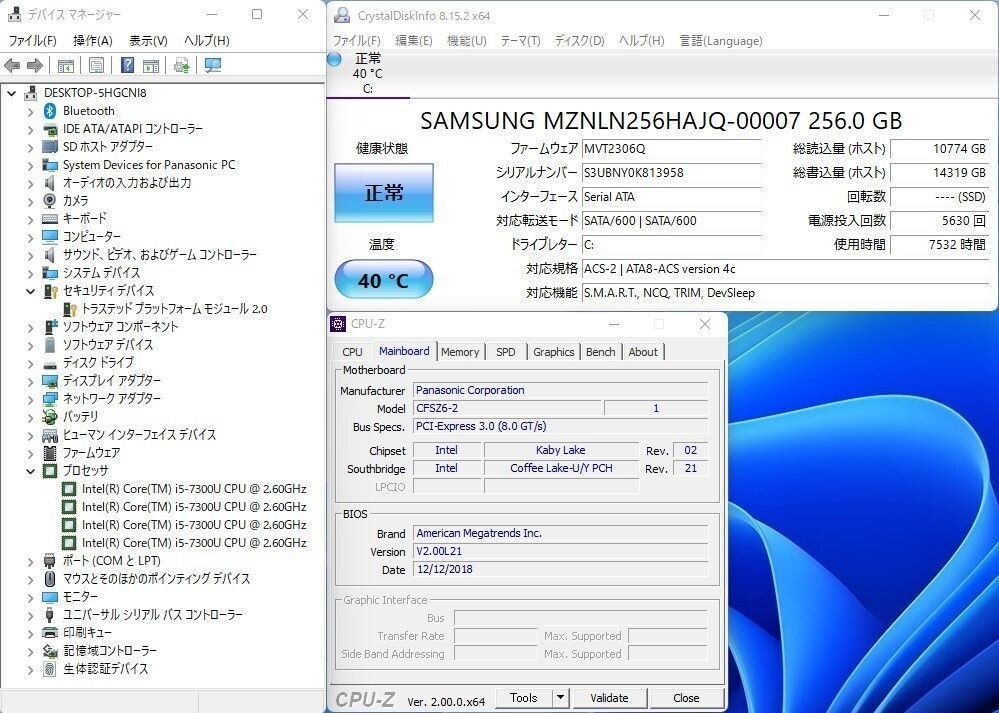Expand the 記憶域コントローラー node
The width and height of the screenshot is (999, 713).
[x=30, y=651]
